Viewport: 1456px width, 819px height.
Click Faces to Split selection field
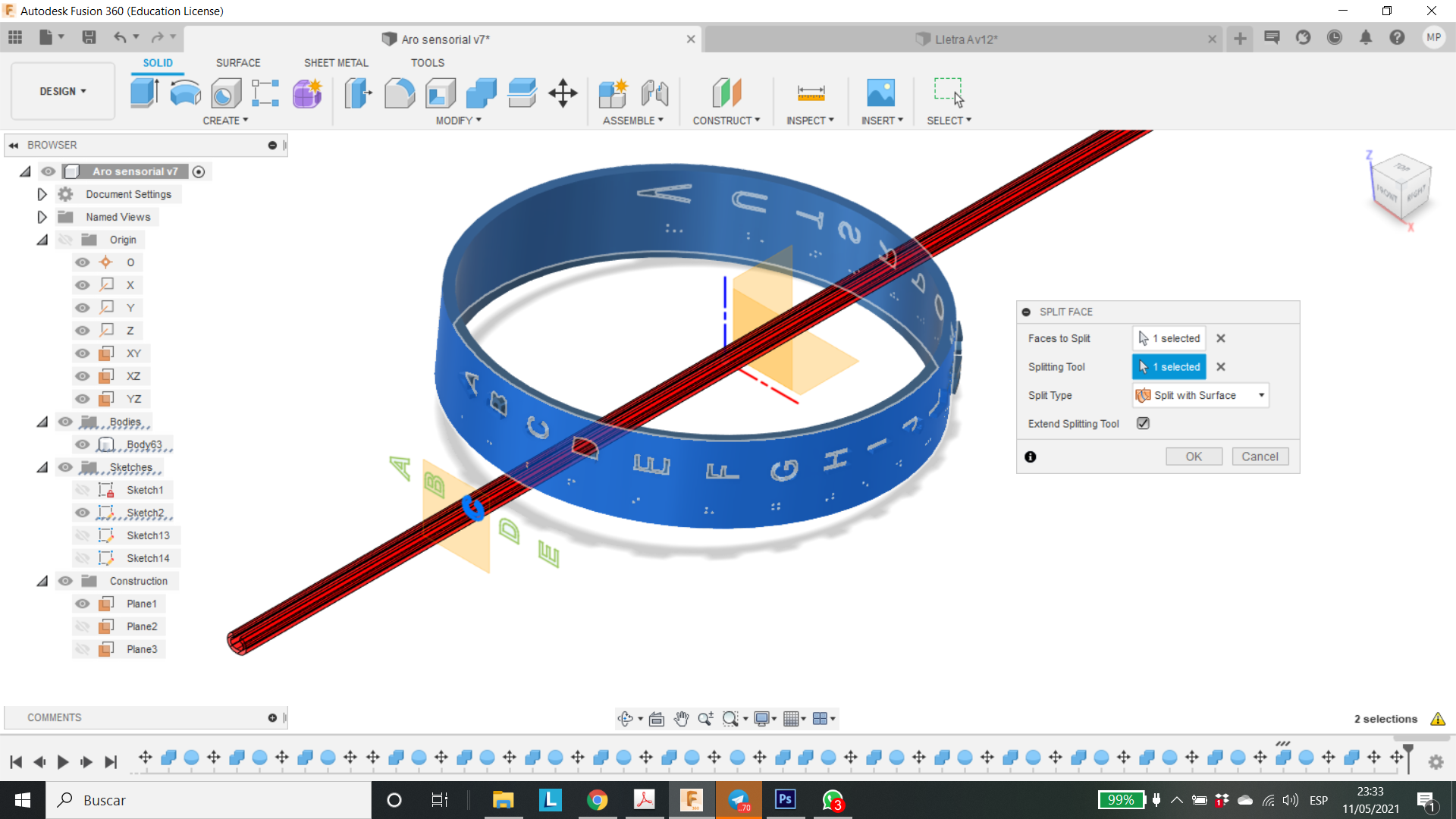[x=1169, y=338]
